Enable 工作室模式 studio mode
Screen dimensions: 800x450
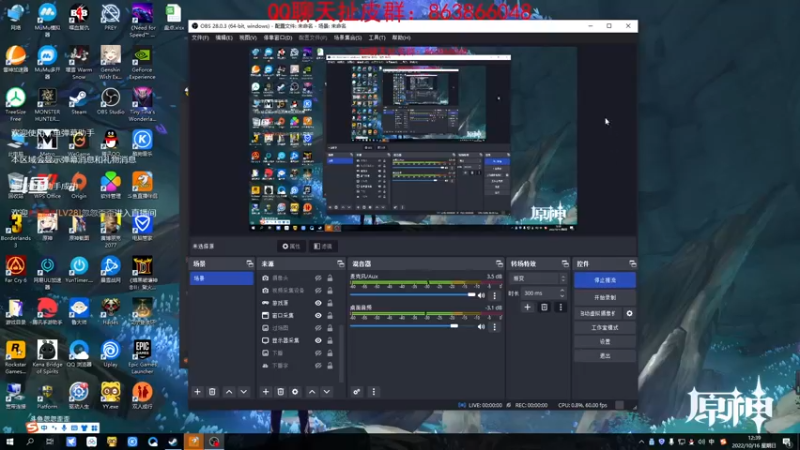pyautogui.click(x=605, y=328)
